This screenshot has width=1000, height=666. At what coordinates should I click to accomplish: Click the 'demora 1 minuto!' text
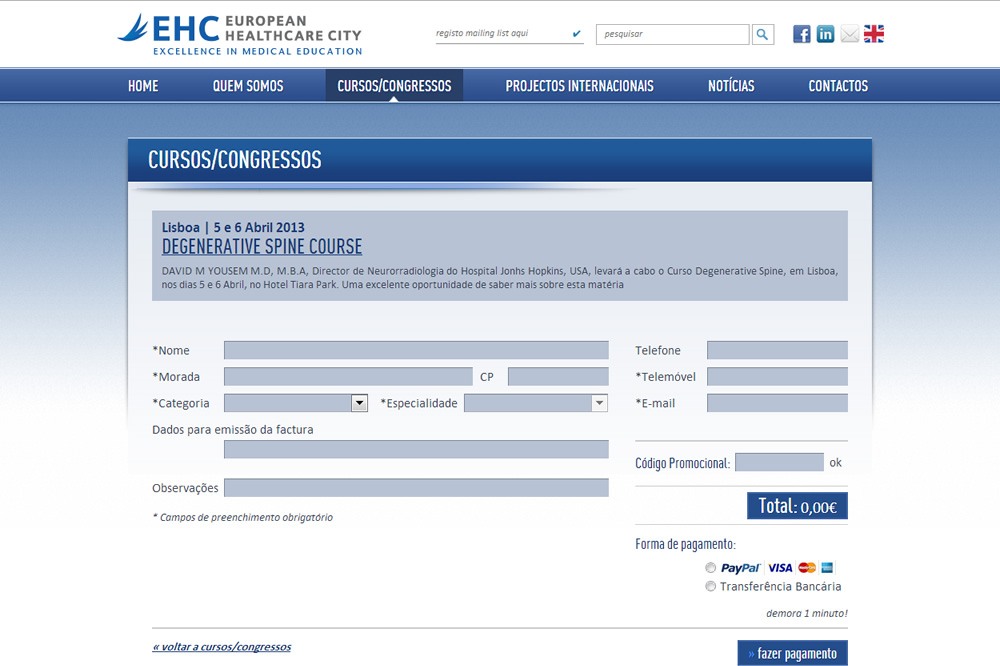tap(807, 613)
